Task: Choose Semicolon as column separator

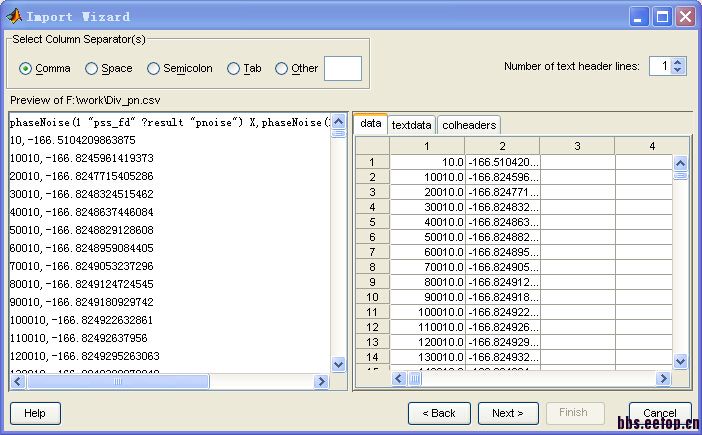Action: pyautogui.click(x=154, y=69)
